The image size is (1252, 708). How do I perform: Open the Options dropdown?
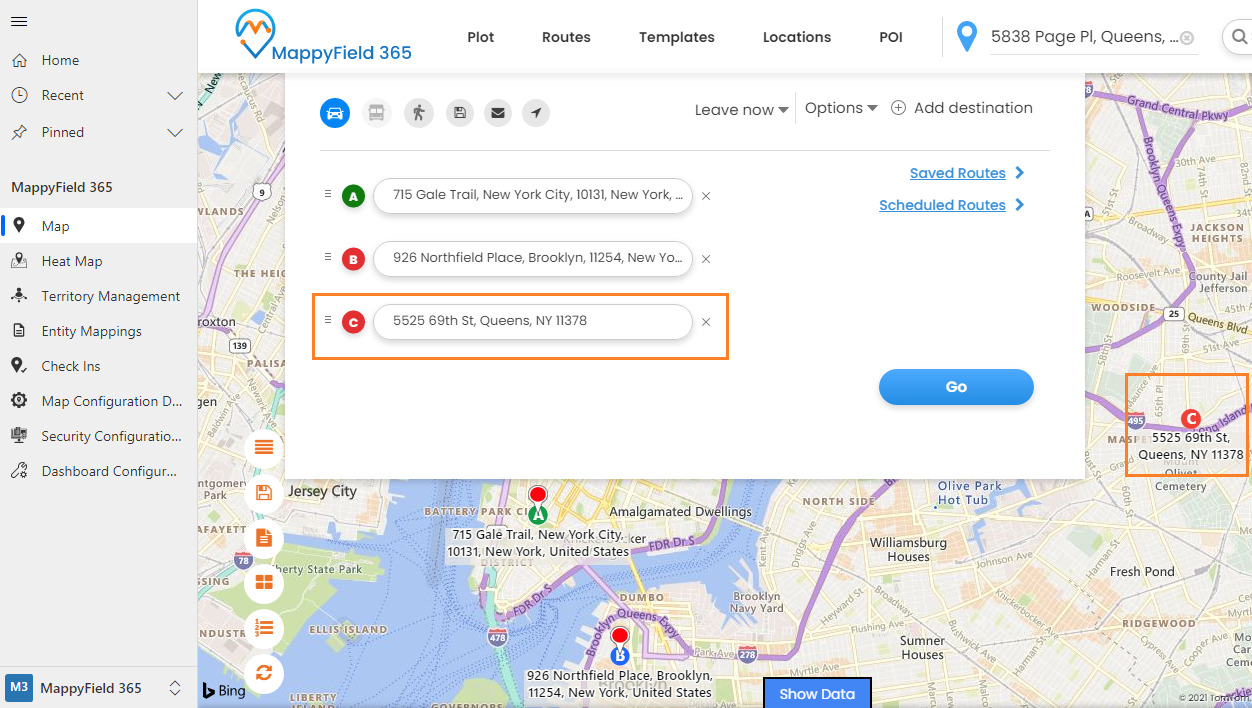point(841,108)
